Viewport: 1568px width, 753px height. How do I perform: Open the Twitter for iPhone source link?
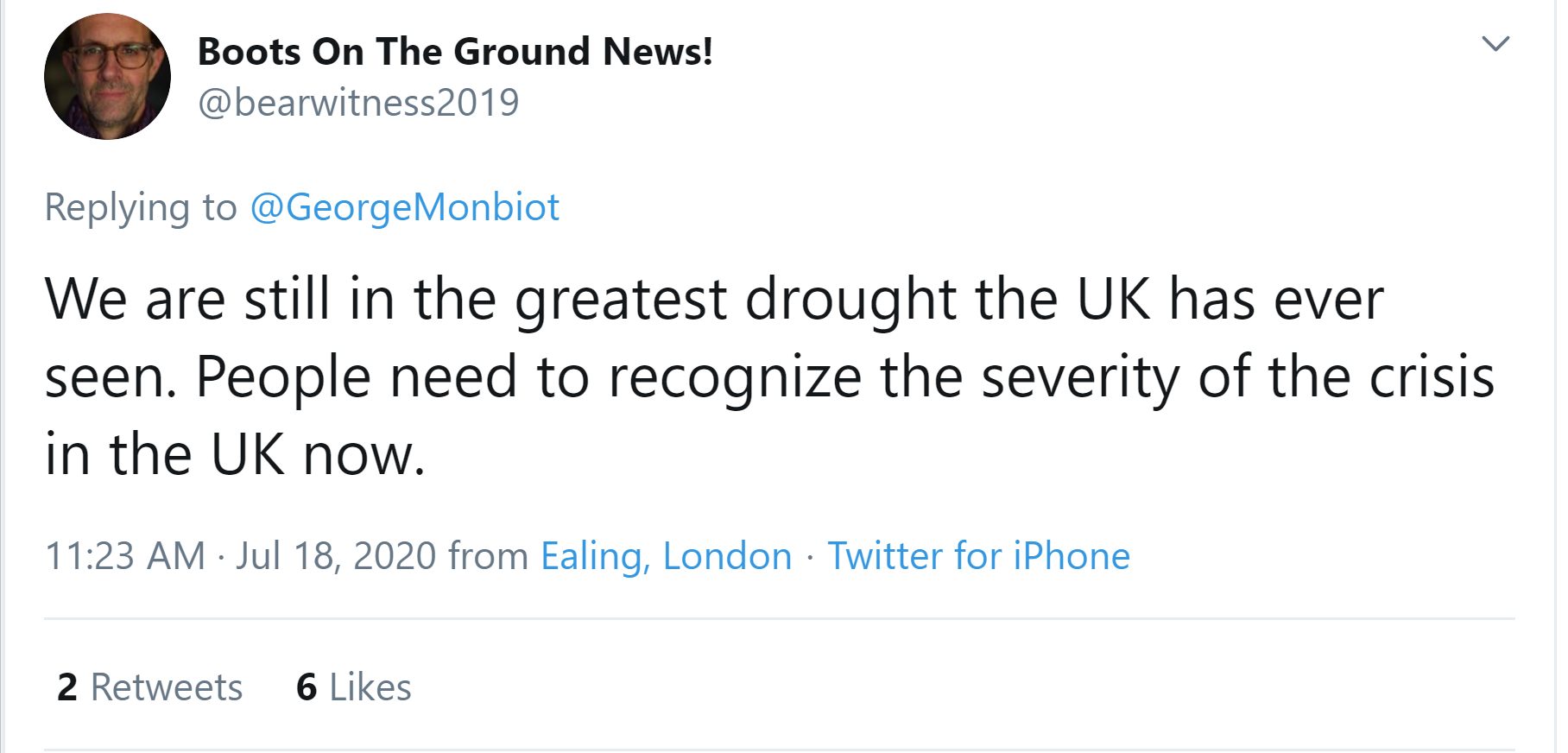[978, 556]
